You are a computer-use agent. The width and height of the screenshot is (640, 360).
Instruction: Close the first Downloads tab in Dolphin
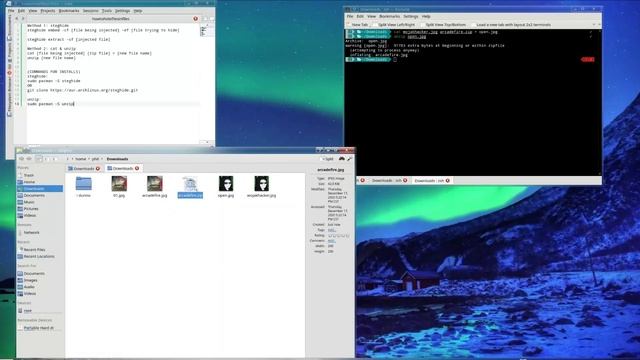[98, 168]
